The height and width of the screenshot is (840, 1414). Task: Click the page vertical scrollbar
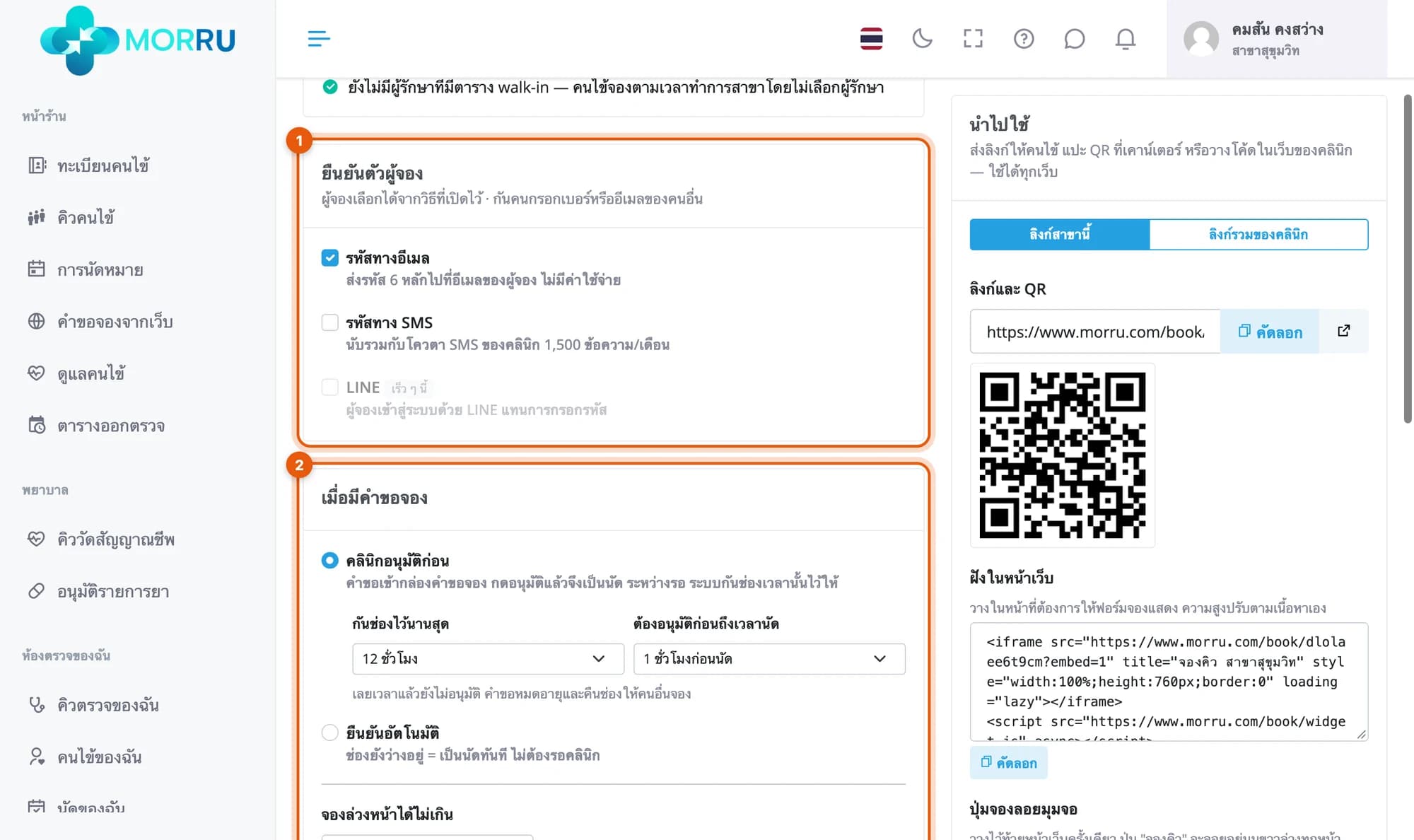point(1407,258)
